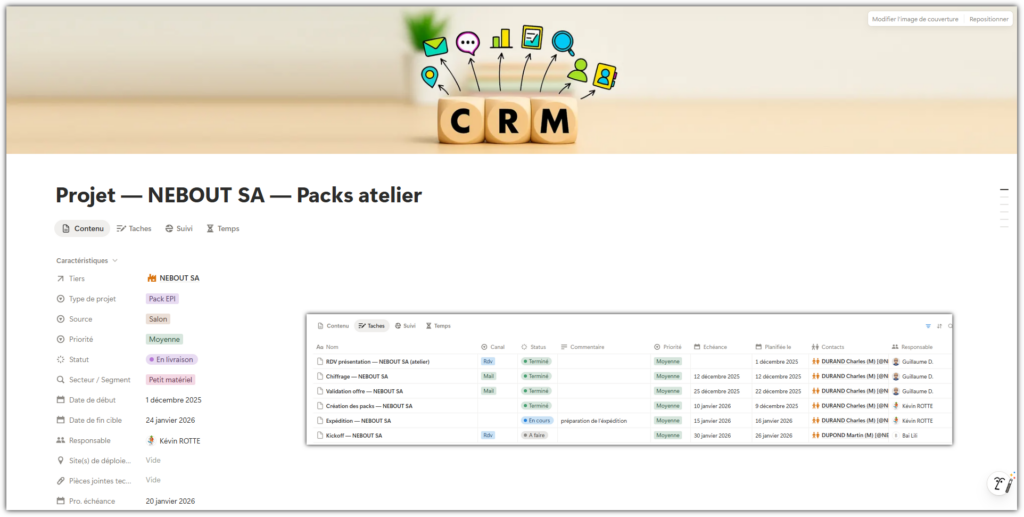1024x517 pixels.
Task: Click the Kévin ROTTE responsable value in properties
Action: coord(173,441)
